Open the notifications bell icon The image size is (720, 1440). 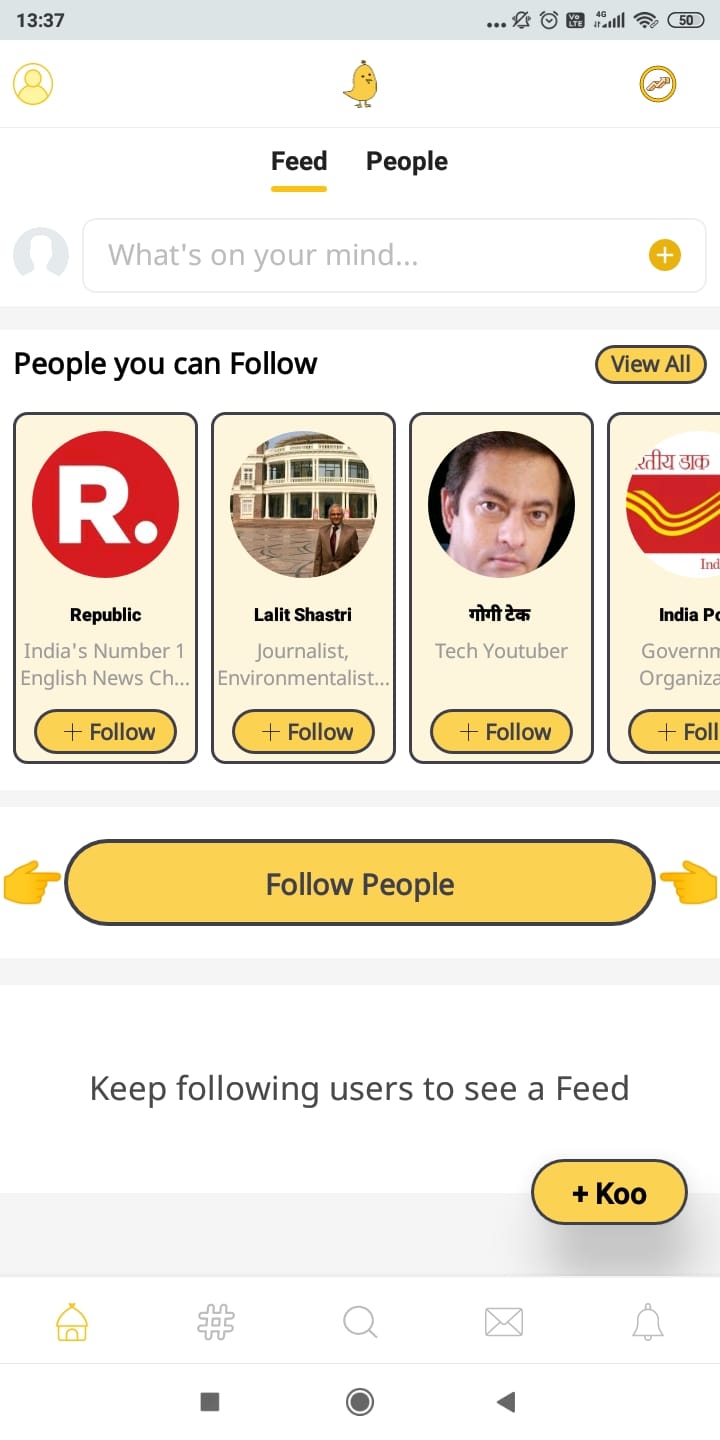pyautogui.click(x=648, y=1322)
